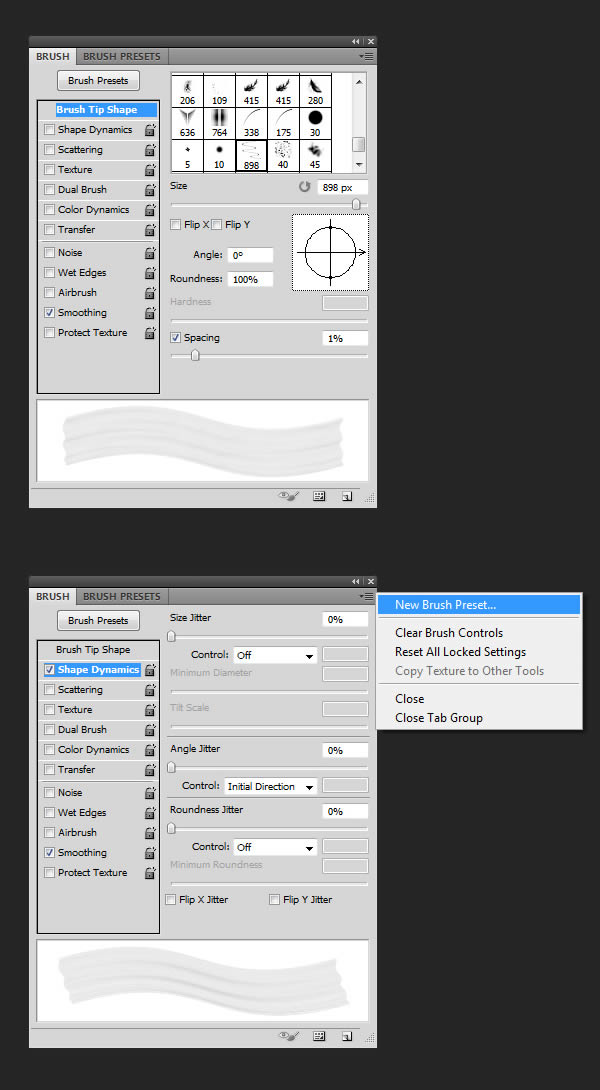
Task: Uncheck the Spacing checkbox
Action: (x=176, y=338)
